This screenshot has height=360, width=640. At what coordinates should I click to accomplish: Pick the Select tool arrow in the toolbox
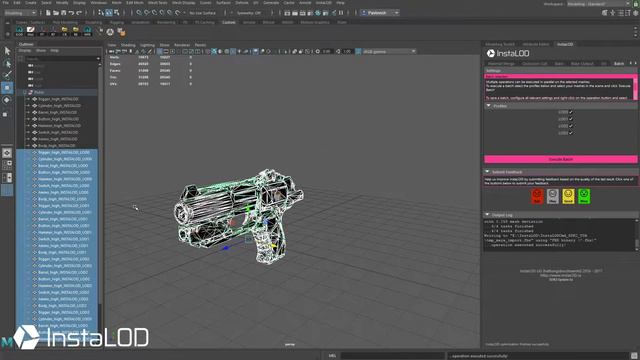(x=7, y=51)
